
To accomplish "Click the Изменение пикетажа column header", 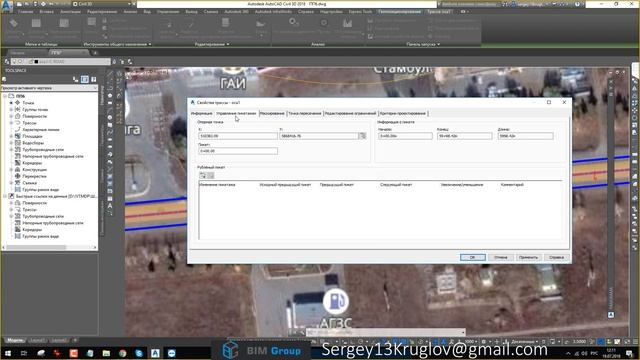I will 217,185.
